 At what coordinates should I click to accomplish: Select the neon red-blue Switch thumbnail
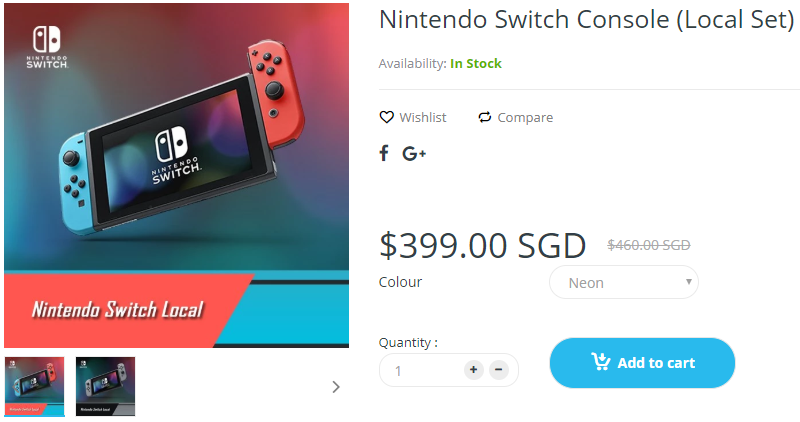click(35, 386)
